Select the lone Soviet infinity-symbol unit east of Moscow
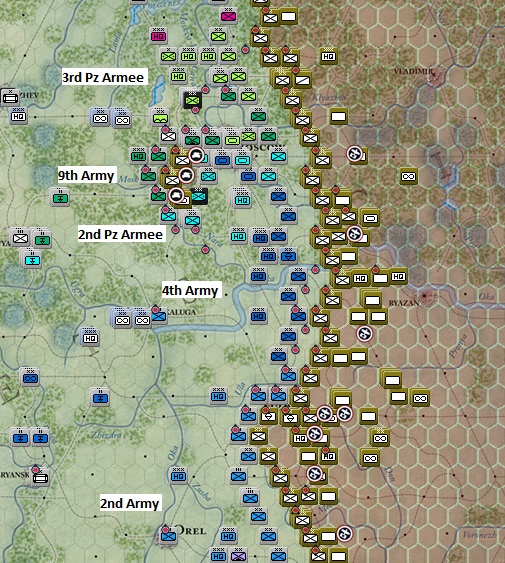The height and width of the screenshot is (563, 505). click(x=408, y=176)
